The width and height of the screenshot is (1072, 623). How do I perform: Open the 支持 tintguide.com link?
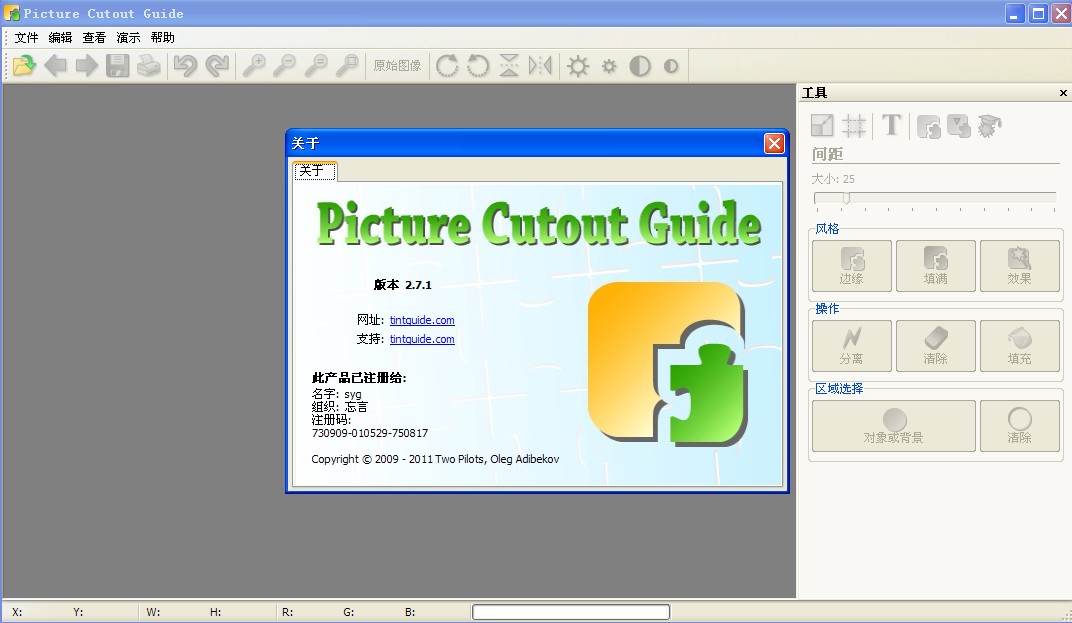pos(422,339)
